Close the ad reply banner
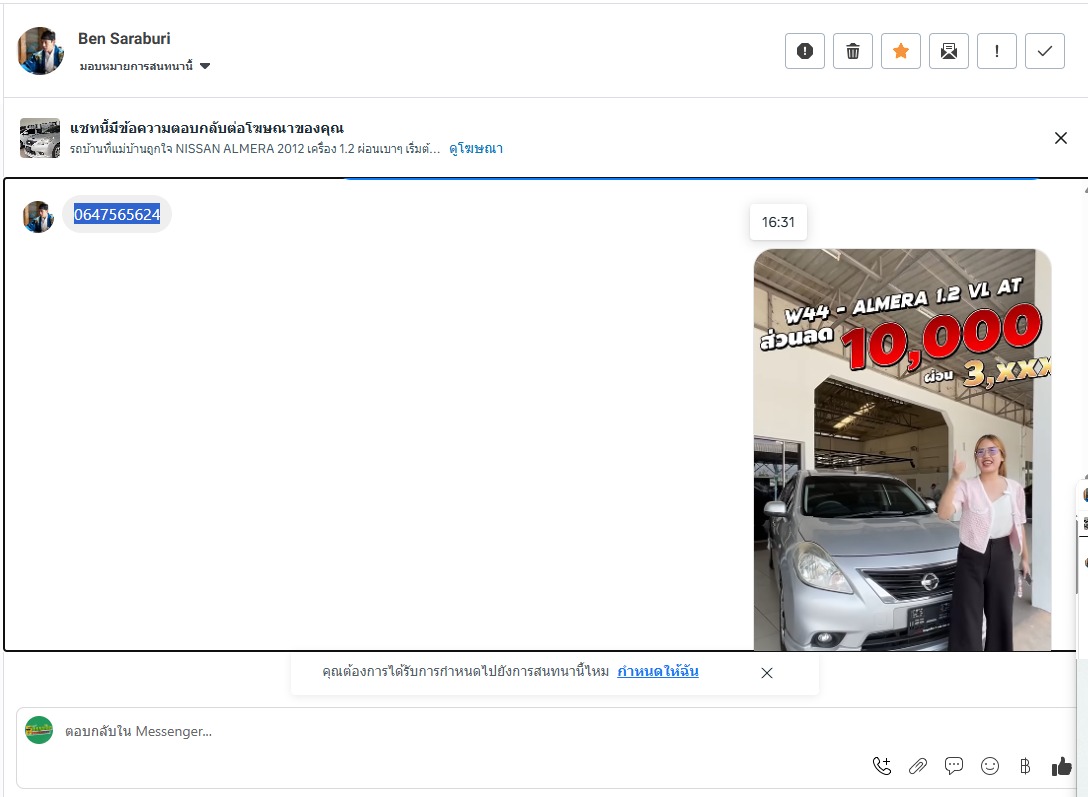Viewport: 1088px width, 797px height. [1060, 138]
